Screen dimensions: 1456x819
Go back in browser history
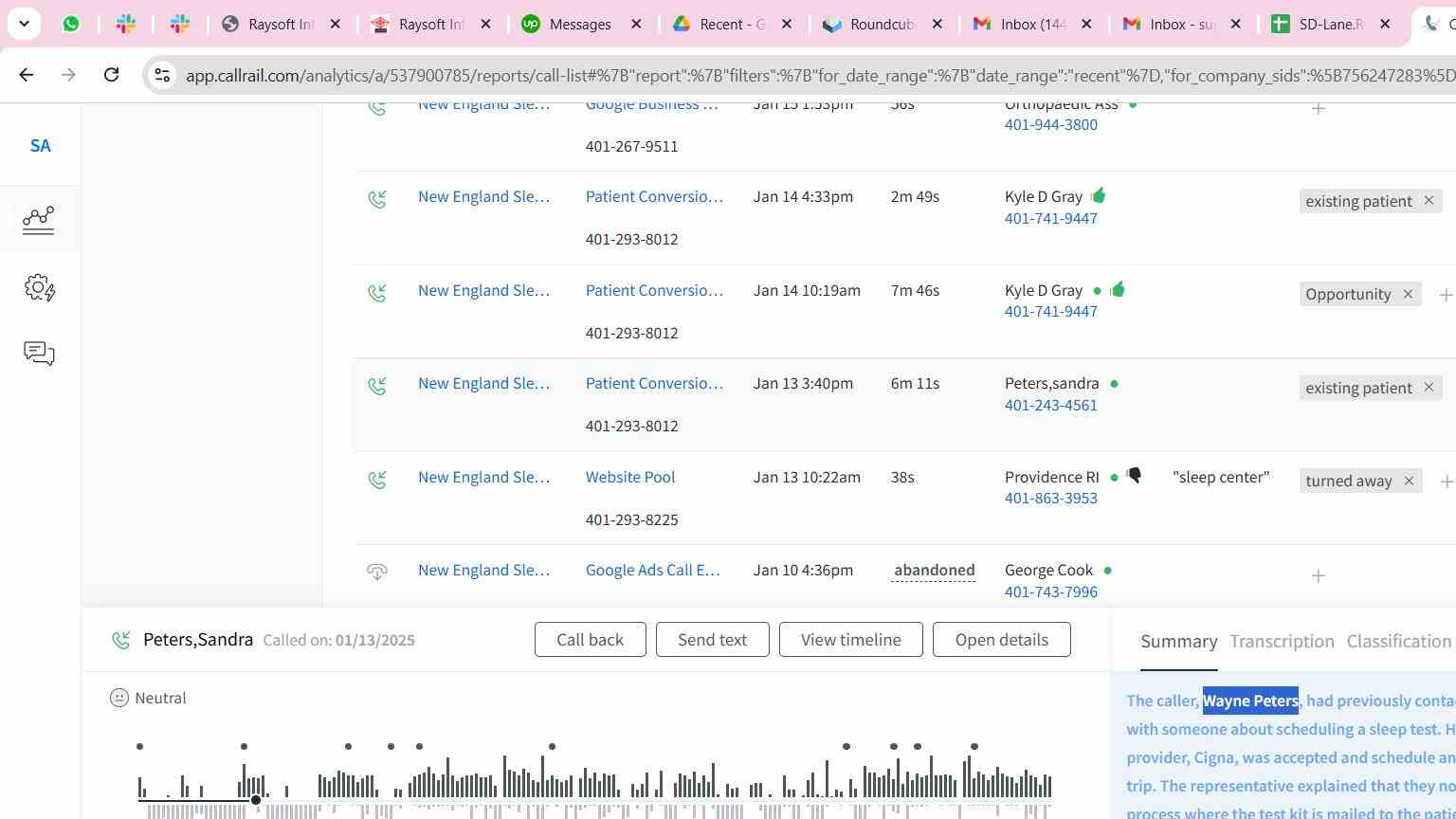tap(26, 74)
